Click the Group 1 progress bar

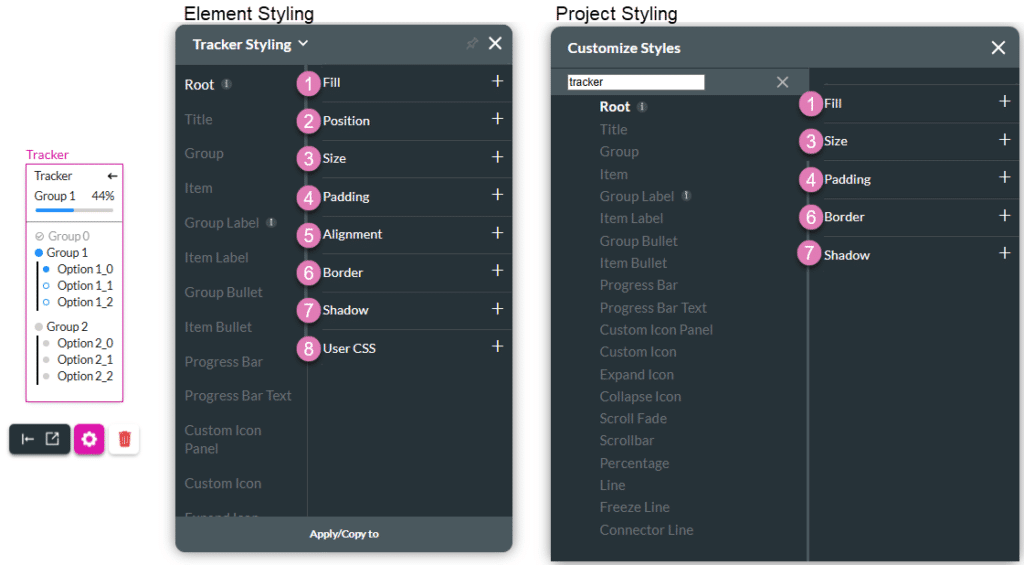click(74, 210)
